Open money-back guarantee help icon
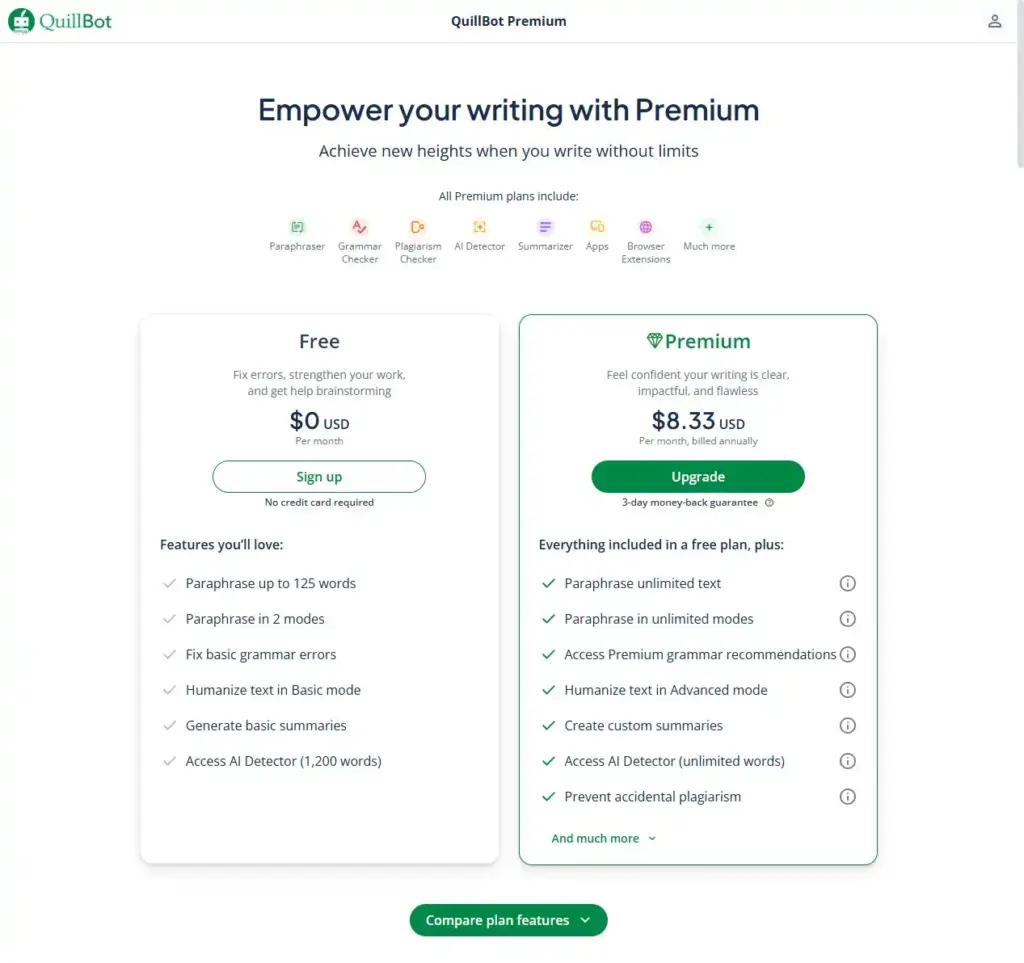Viewport: 1024px width, 963px height. click(769, 503)
